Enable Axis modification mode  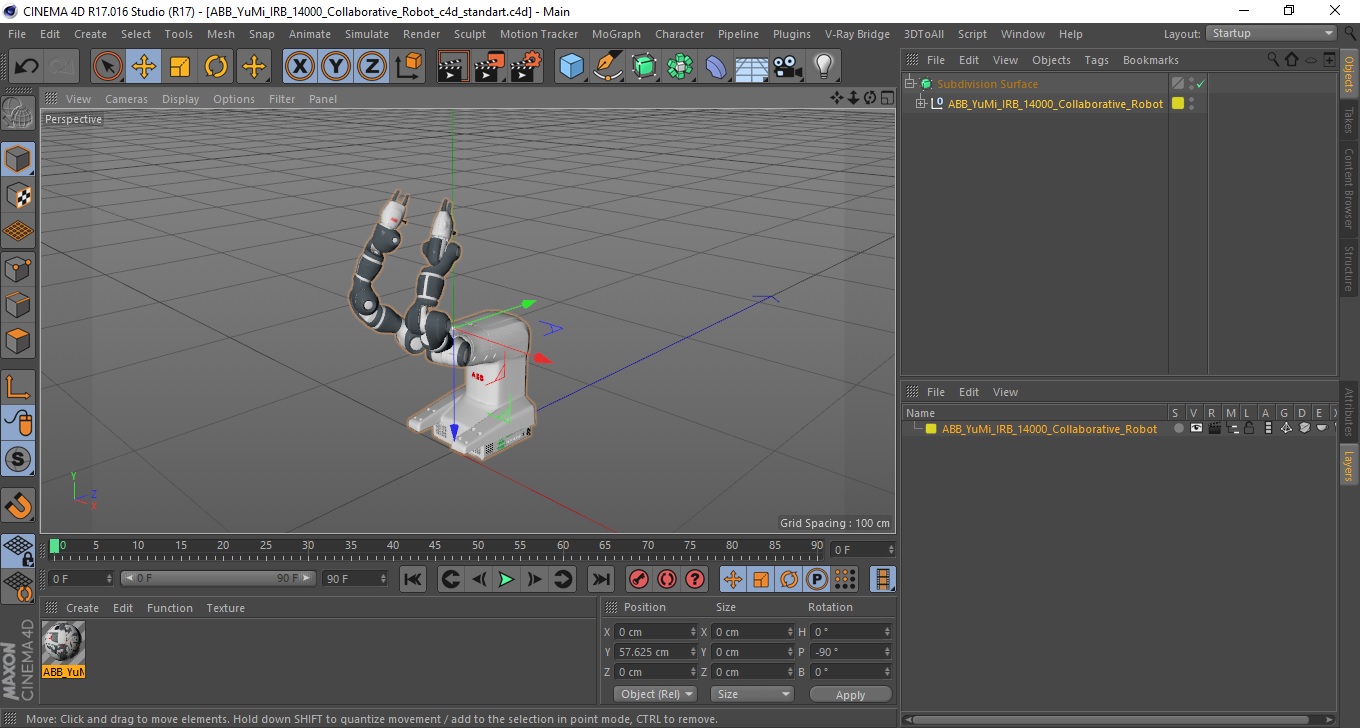click(18, 387)
